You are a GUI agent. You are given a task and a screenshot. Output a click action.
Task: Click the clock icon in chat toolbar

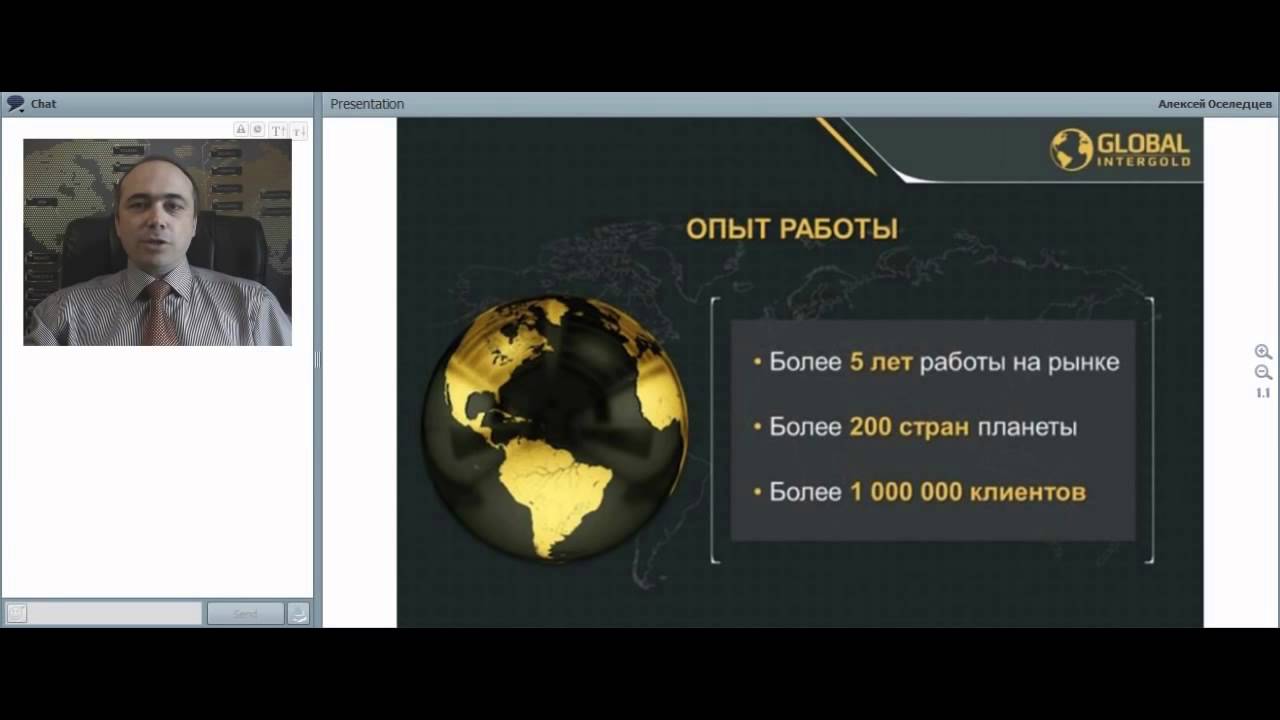257,130
